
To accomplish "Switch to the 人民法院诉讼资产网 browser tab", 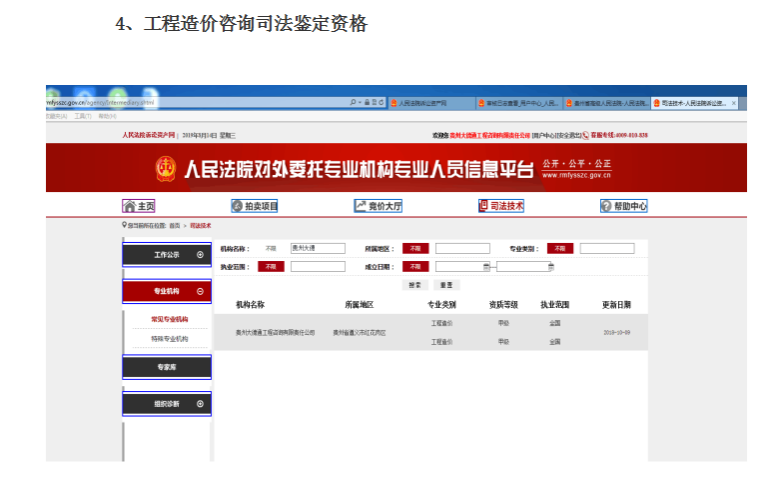I will coord(431,103).
